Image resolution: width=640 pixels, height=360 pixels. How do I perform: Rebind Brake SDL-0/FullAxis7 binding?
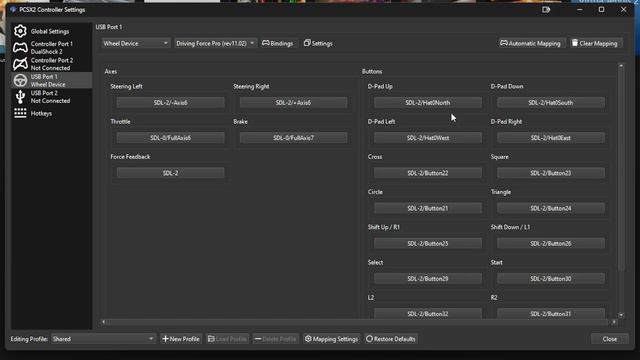pos(293,138)
